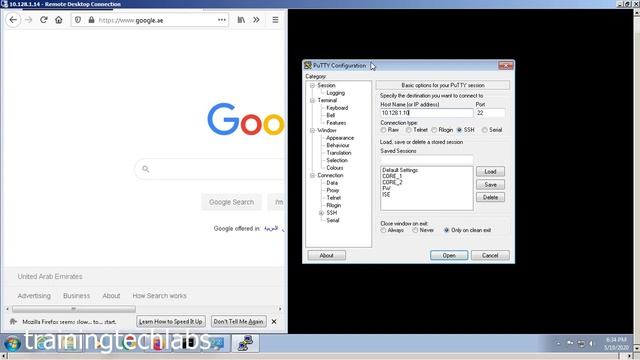Click the taskbar clock
This screenshot has width=640, height=360.
click(x=616, y=344)
